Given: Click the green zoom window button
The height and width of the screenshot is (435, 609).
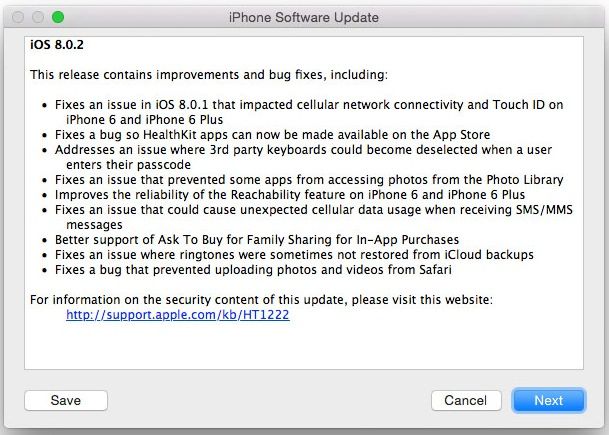Looking at the screenshot, I should [x=57, y=18].
